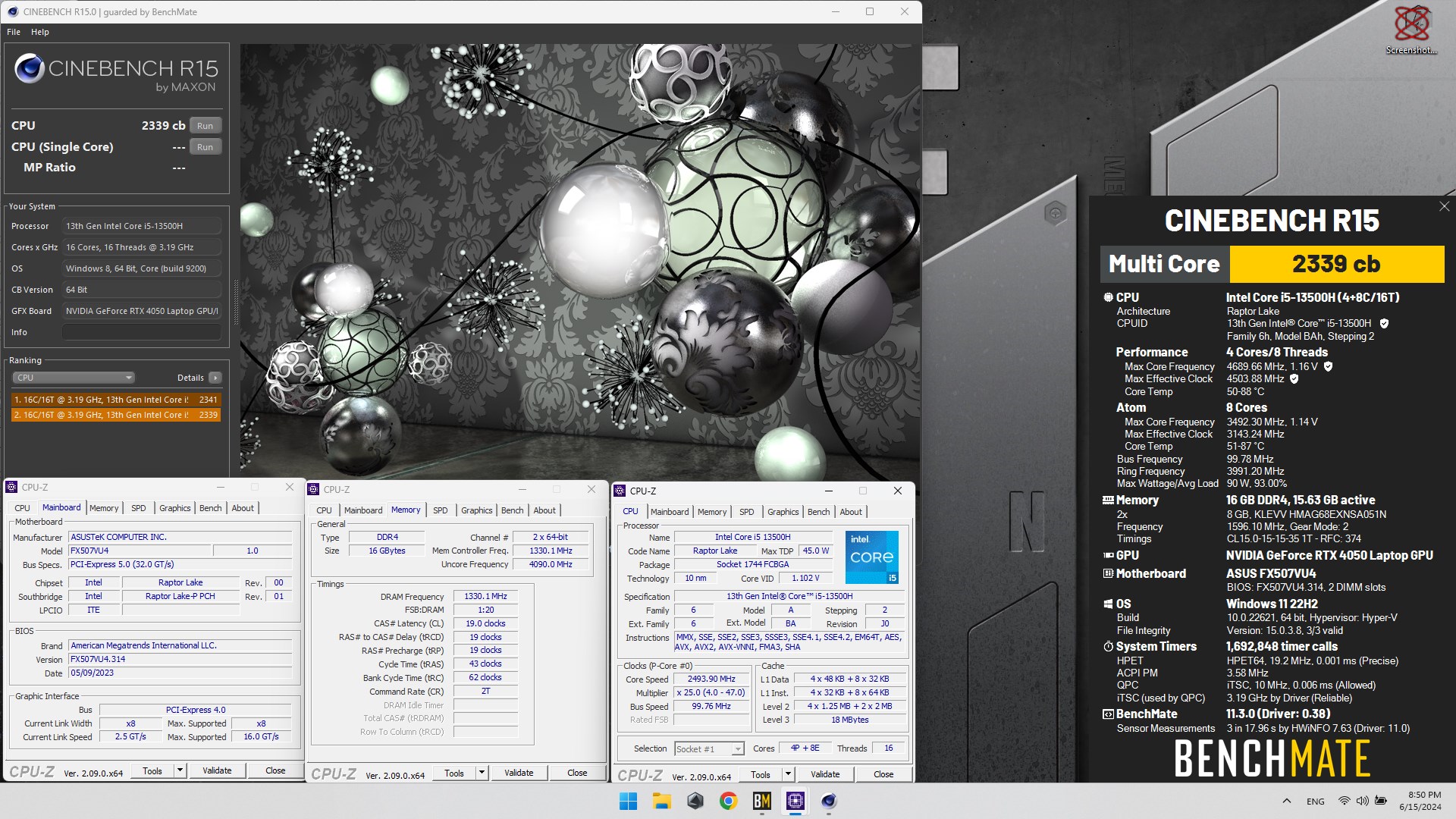The image size is (1456, 819).
Task: Open Bench tab in CPU CPU-Z window
Action: [818, 512]
